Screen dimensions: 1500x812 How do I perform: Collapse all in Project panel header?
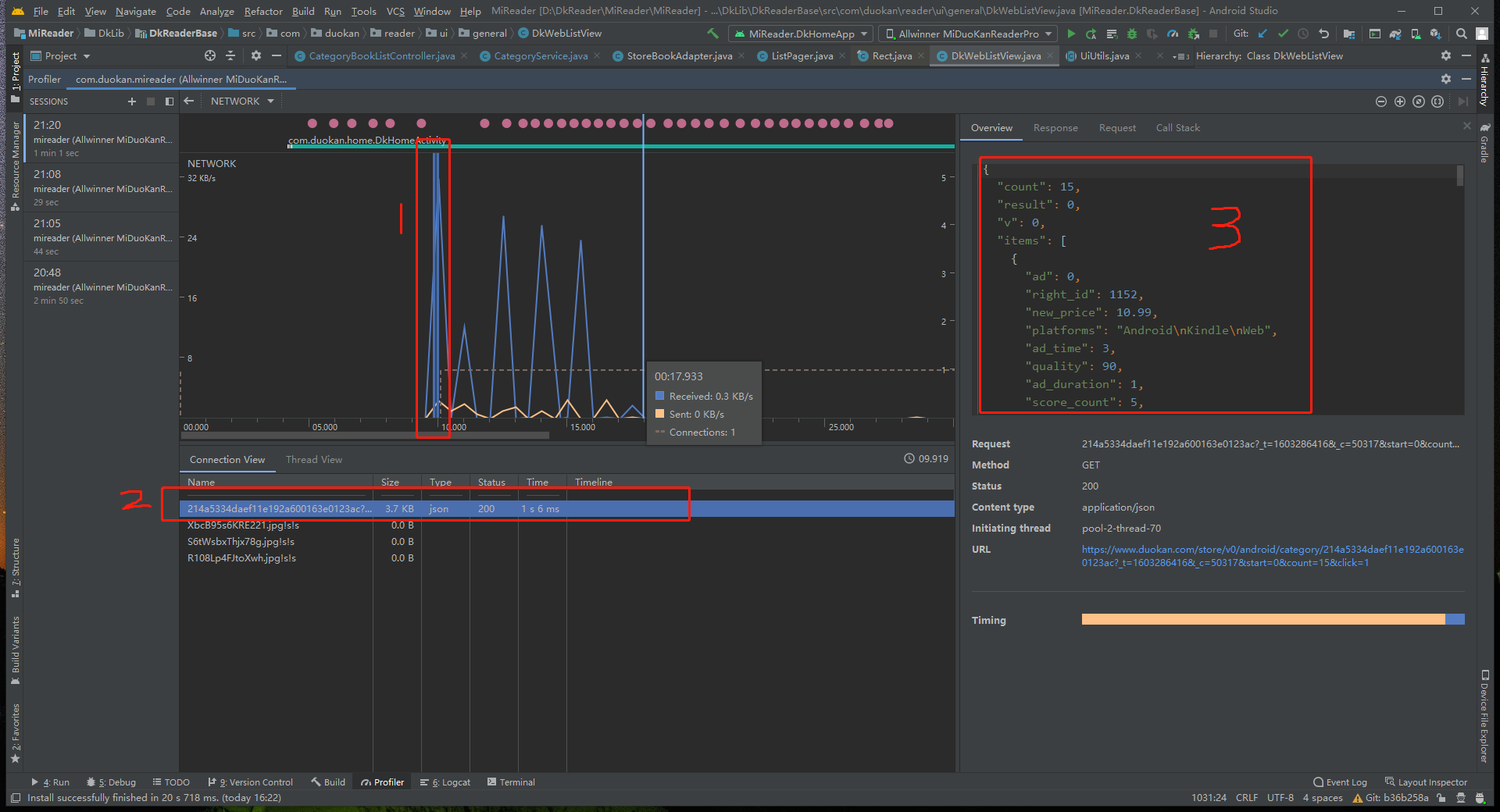pyautogui.click(x=230, y=56)
